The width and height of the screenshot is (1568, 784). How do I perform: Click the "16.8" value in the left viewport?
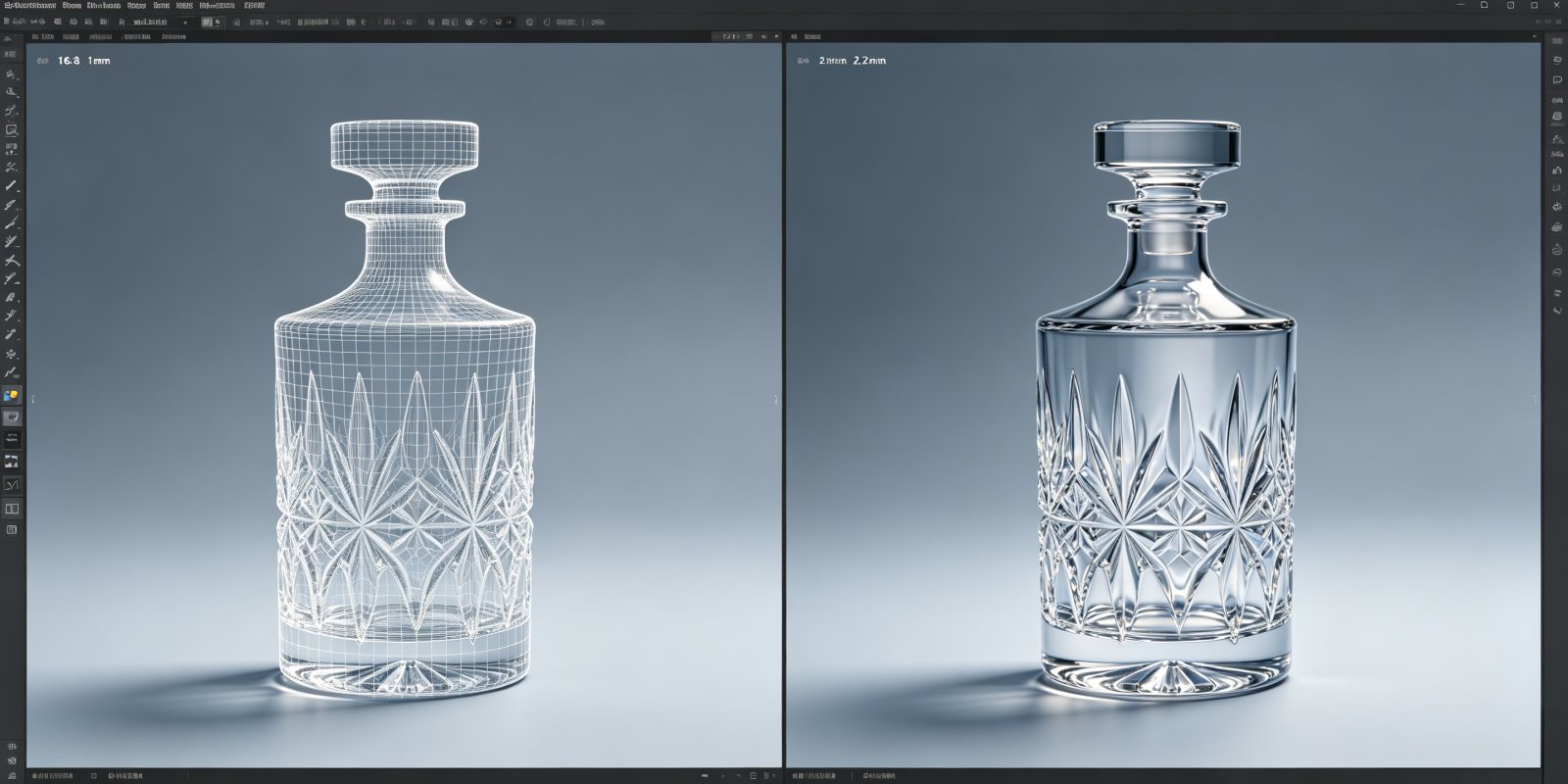pos(70,61)
